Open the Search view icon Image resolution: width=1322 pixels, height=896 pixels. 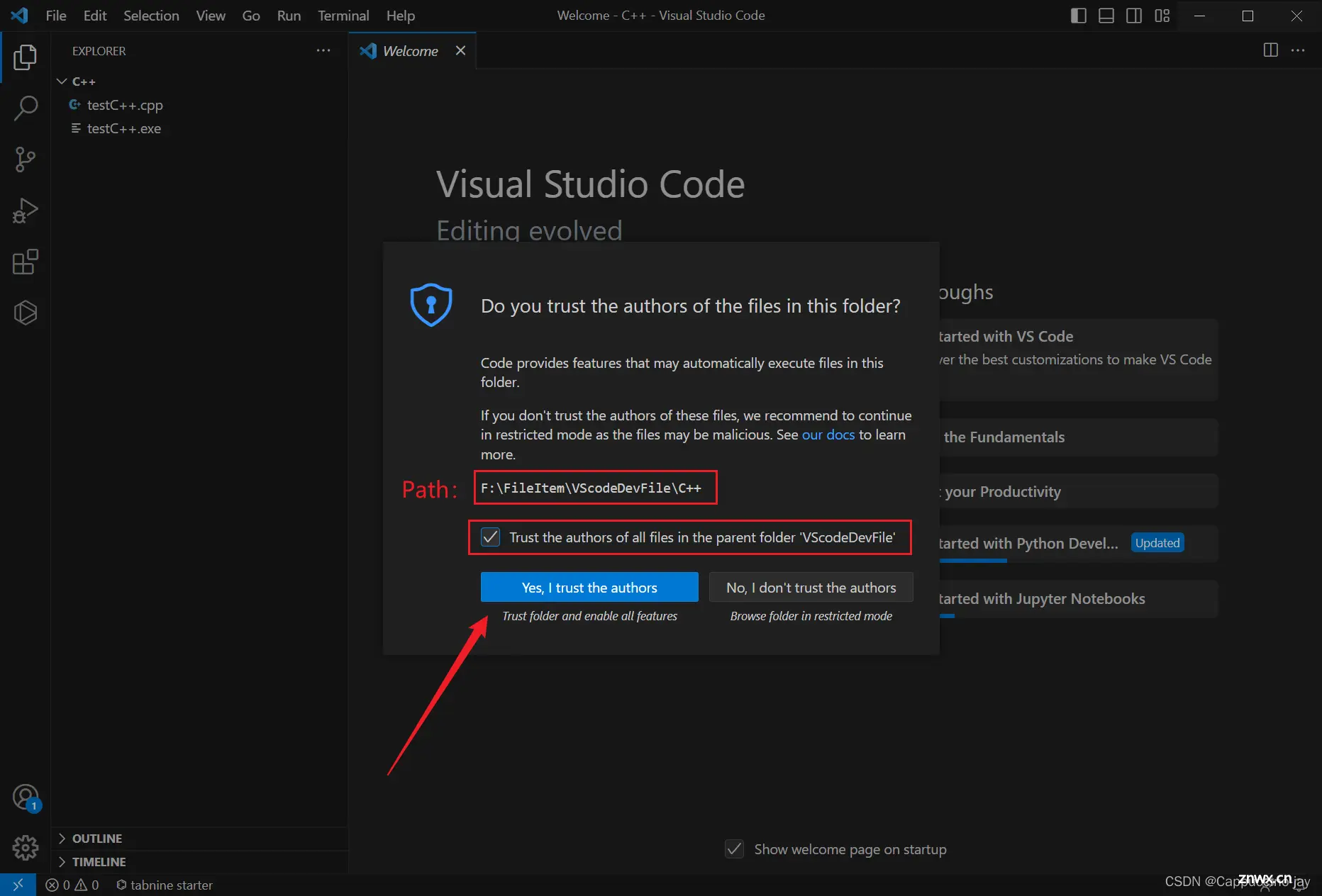[25, 108]
